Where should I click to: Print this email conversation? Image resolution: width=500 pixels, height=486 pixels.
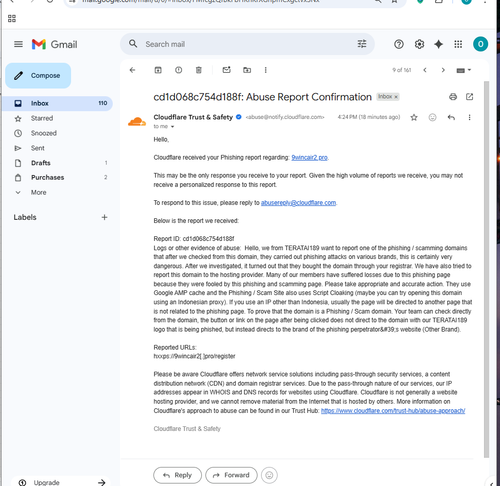point(453,97)
